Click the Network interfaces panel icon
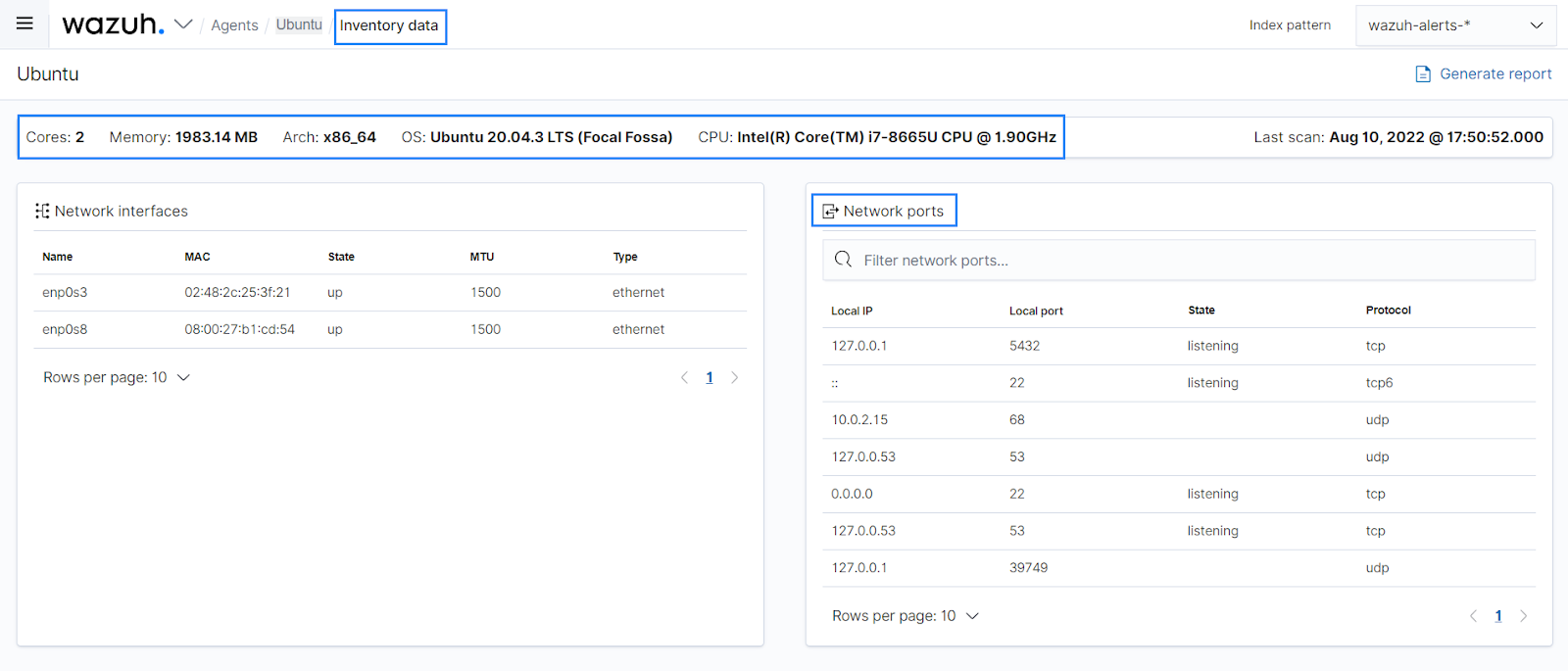The image size is (1568, 671). click(42, 211)
